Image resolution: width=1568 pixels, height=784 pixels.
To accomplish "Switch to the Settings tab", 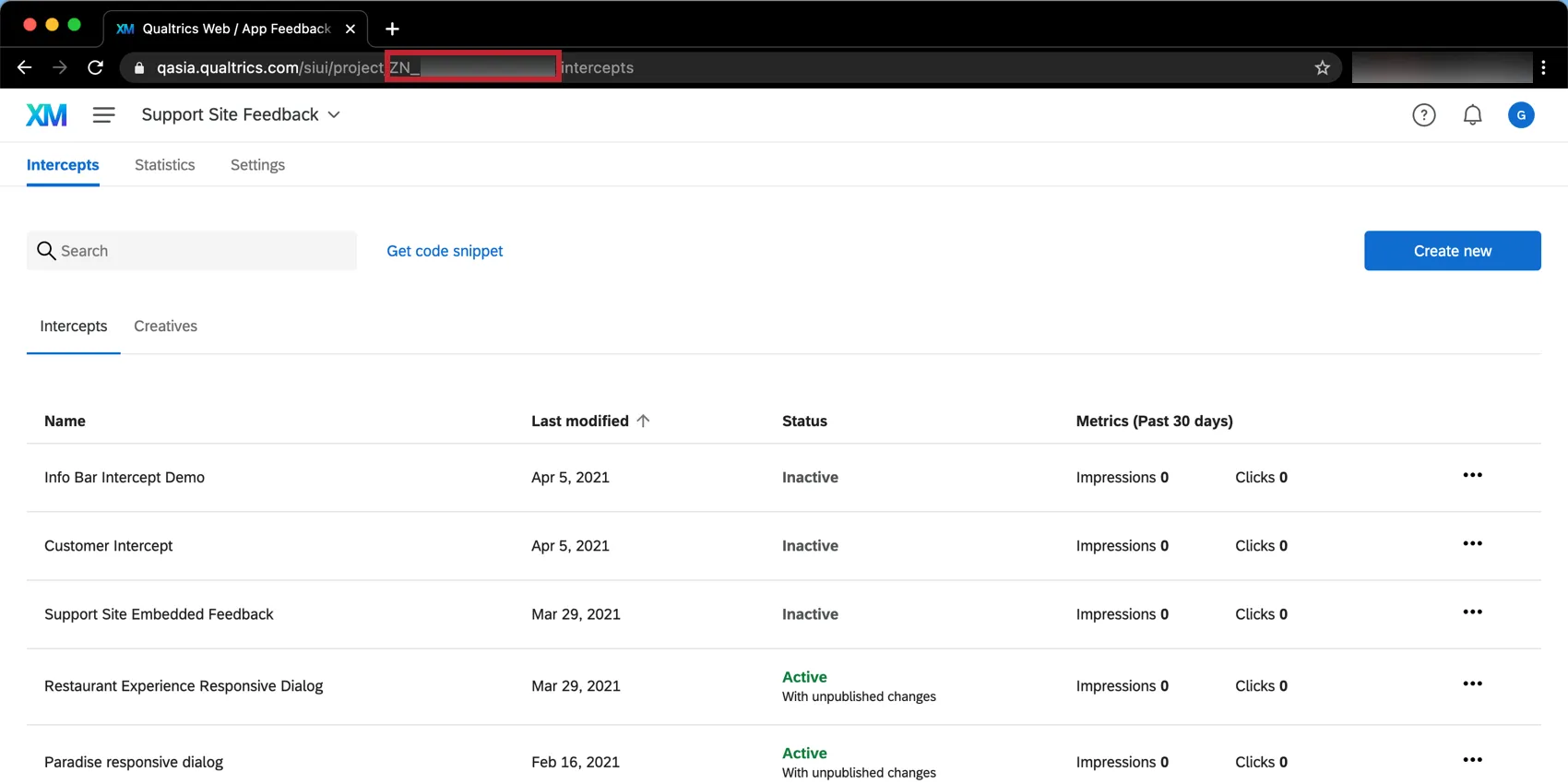I will coord(257,165).
